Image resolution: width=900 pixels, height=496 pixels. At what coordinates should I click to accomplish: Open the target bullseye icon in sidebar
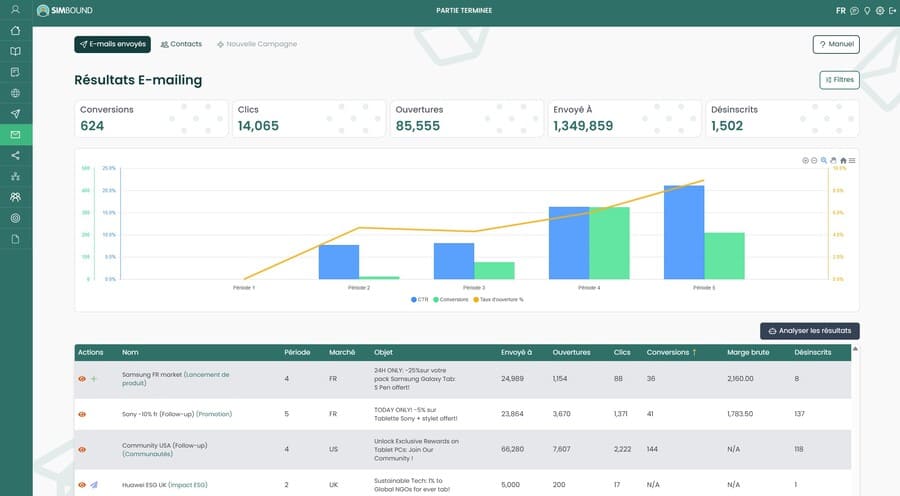tap(15, 218)
